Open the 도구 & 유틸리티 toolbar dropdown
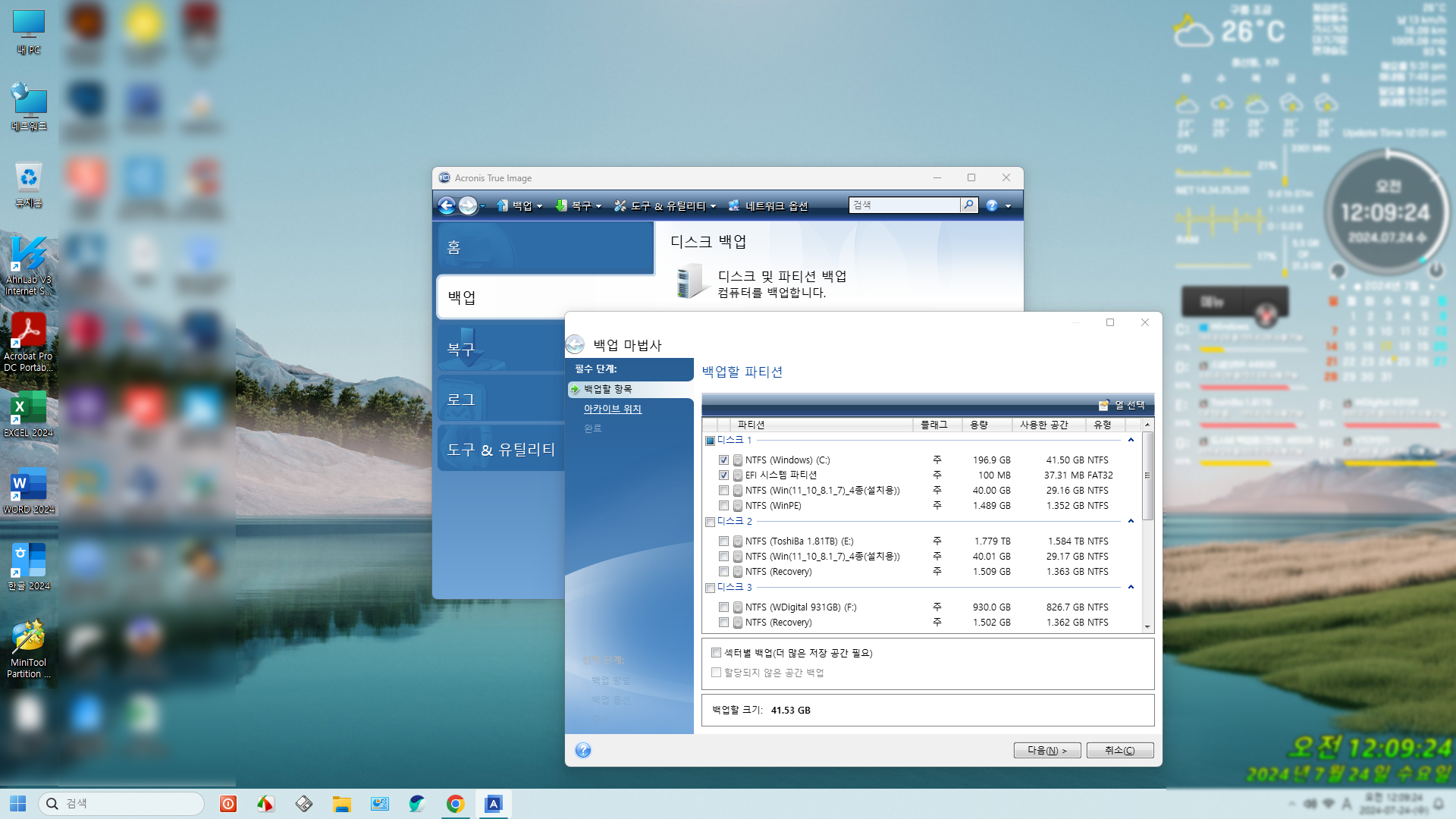This screenshot has width=1456, height=819. pos(665,206)
